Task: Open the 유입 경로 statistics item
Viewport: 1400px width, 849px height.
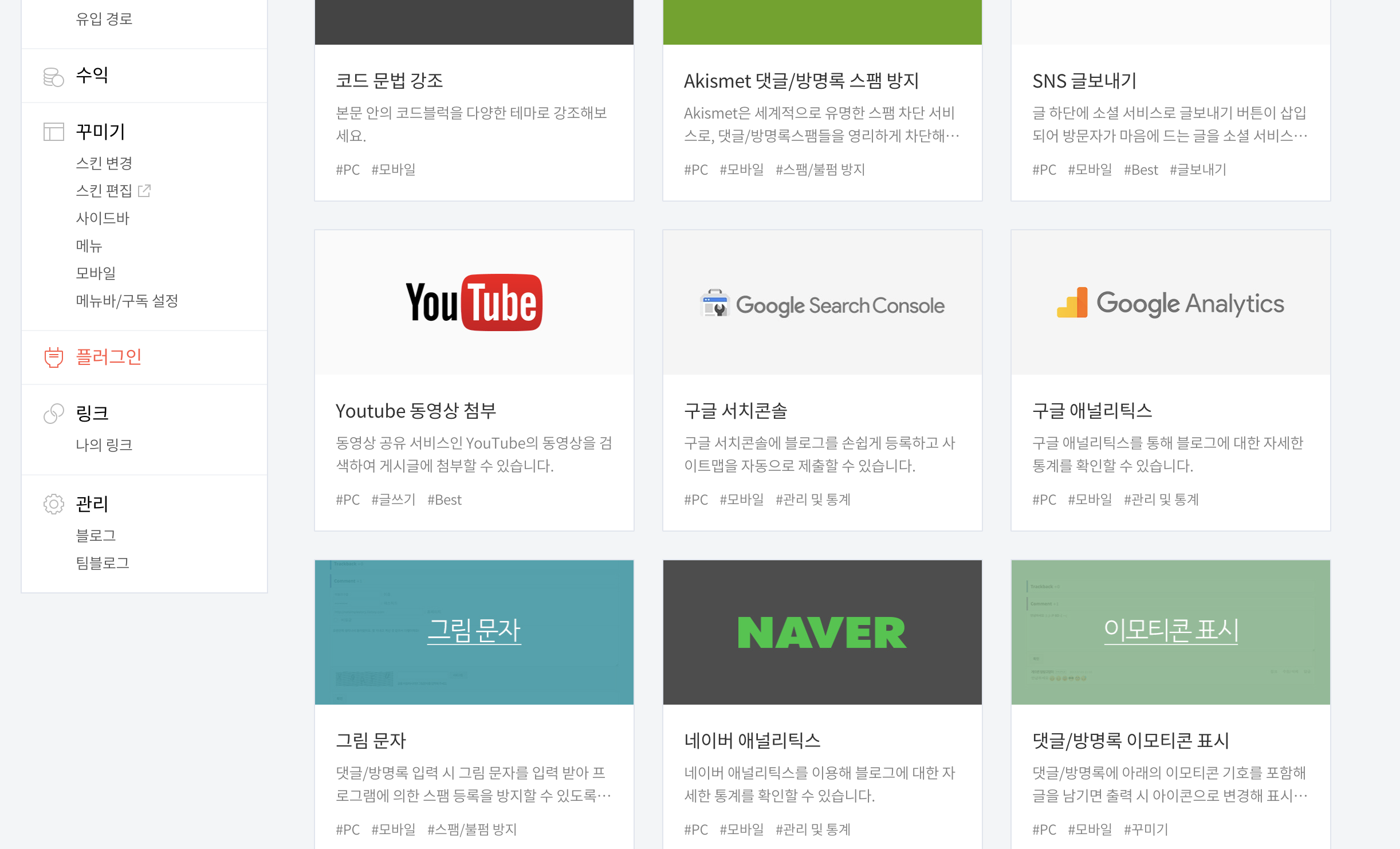Action: point(104,19)
